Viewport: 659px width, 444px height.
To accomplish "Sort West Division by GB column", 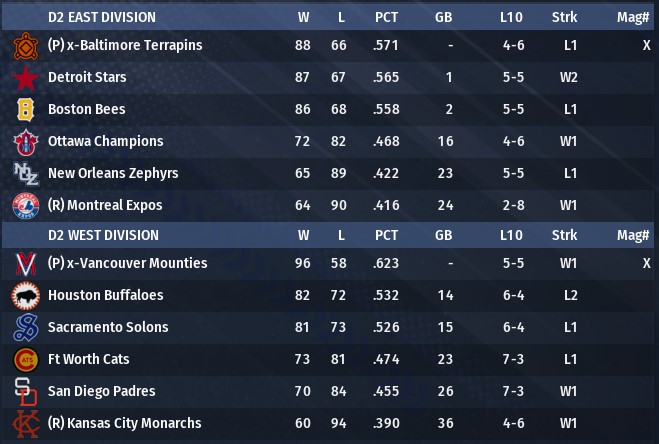I will click(x=444, y=235).
